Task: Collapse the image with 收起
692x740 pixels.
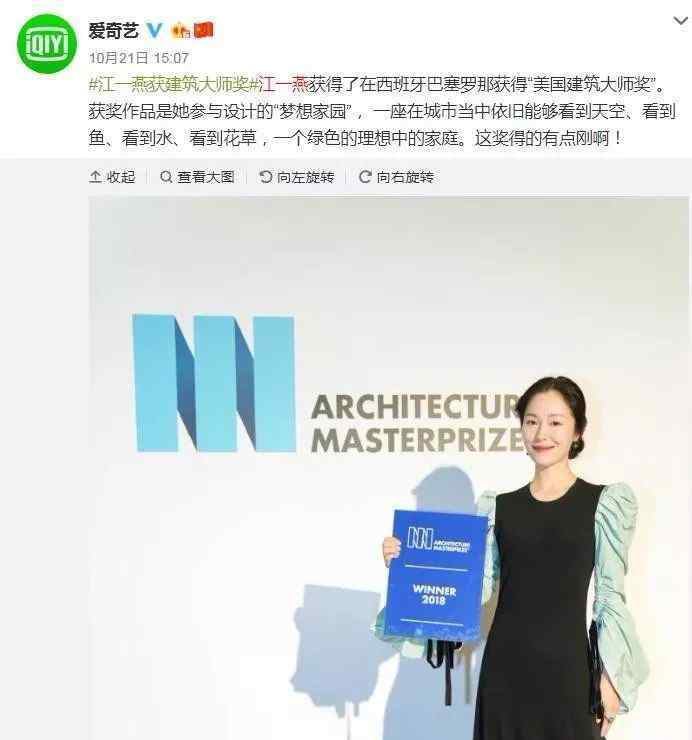Action: tap(112, 177)
